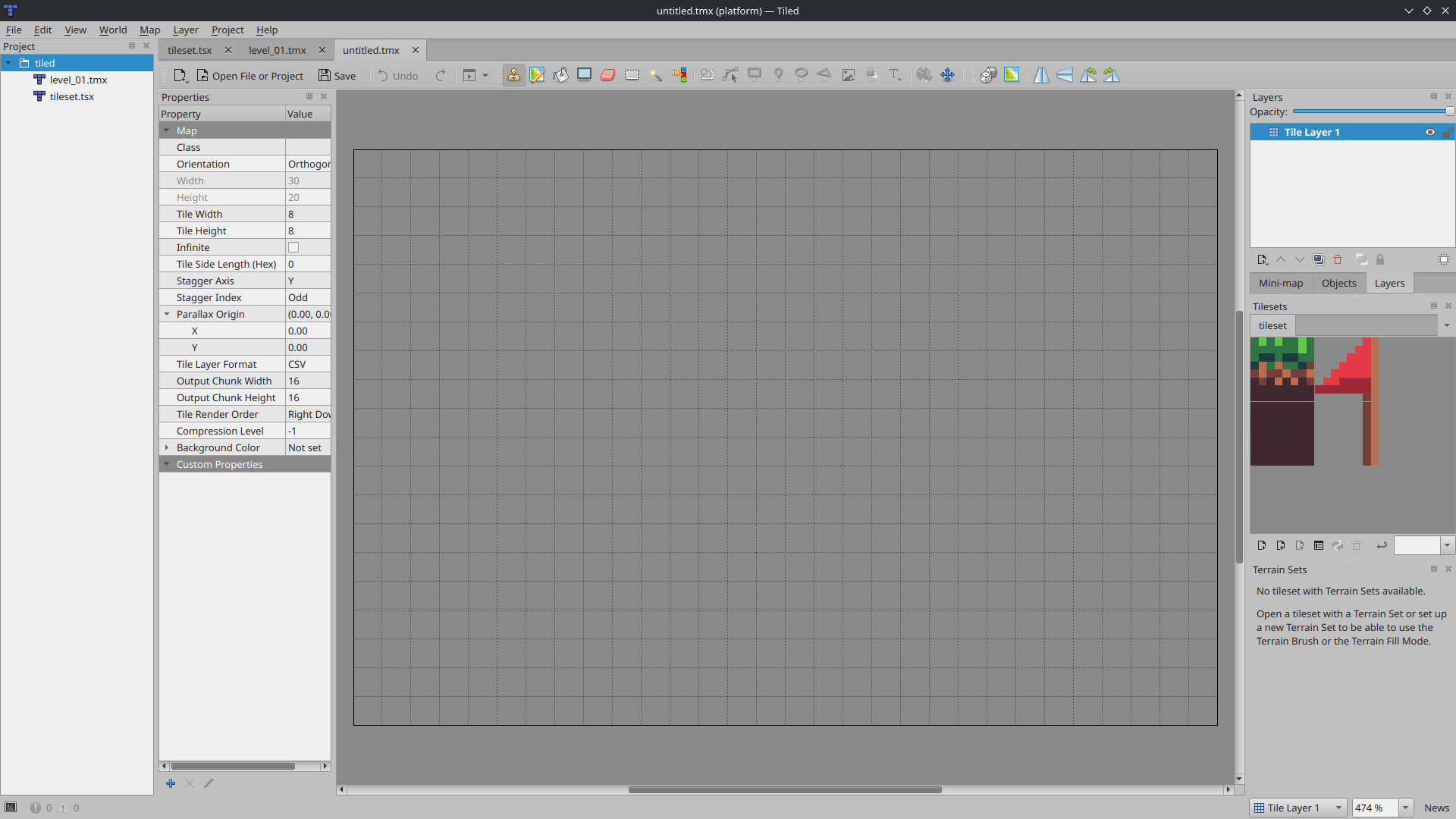Check the Infinite property checkbox
Viewport: 1456px width, 819px height.
[x=293, y=247]
